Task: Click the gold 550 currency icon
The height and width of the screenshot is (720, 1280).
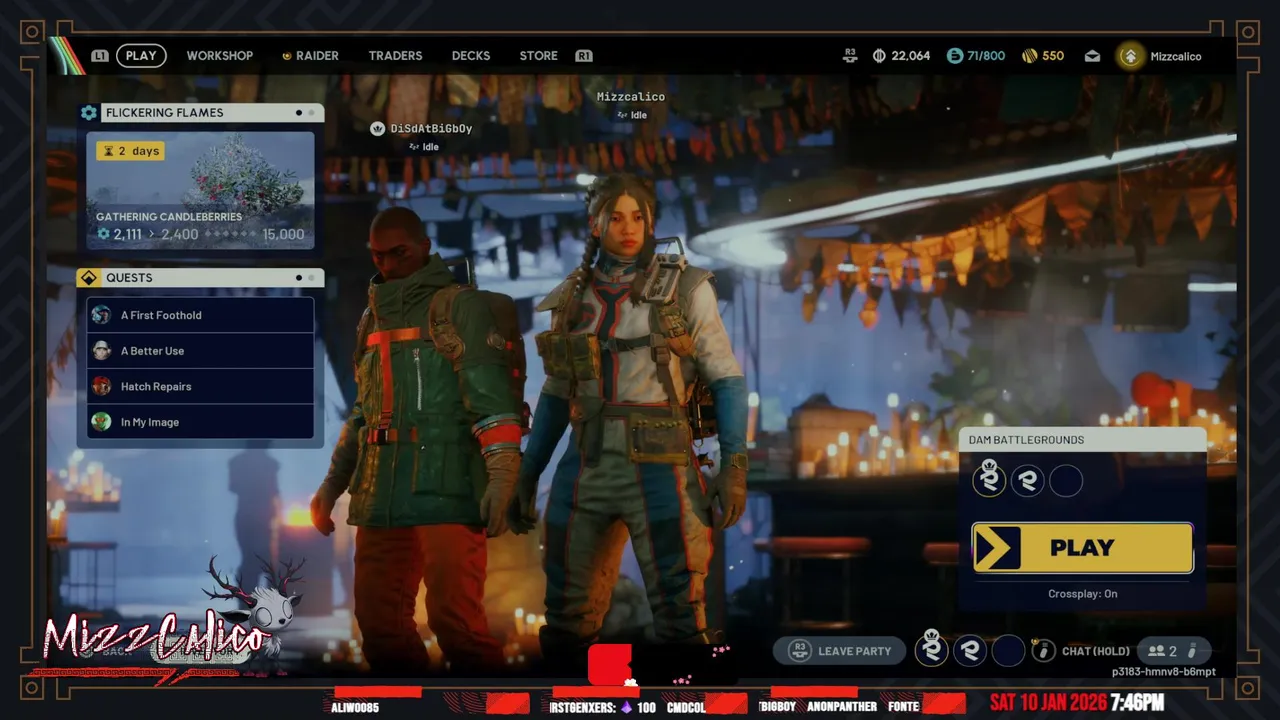Action: click(x=1029, y=56)
